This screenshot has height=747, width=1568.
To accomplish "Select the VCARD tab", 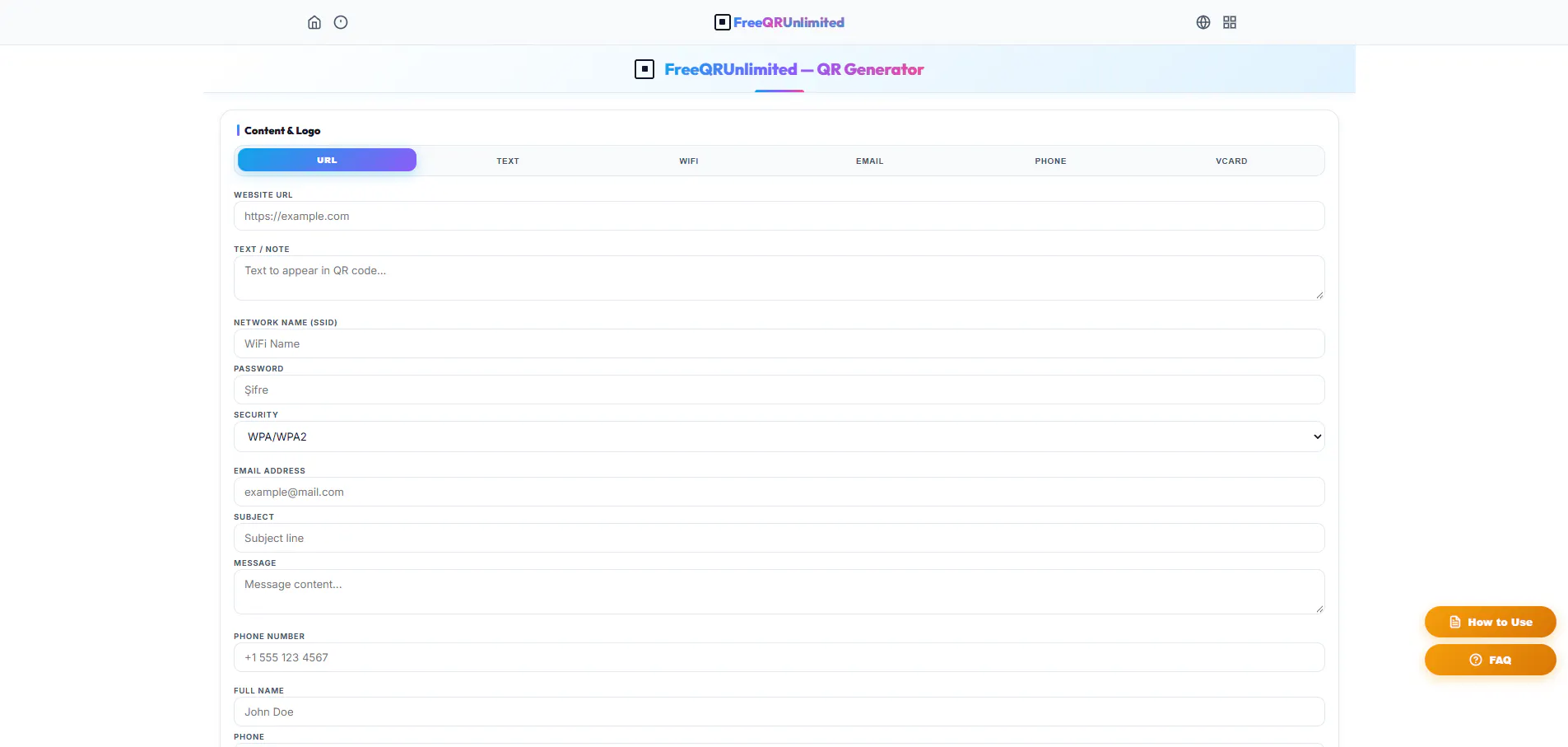I will pos(1231,161).
